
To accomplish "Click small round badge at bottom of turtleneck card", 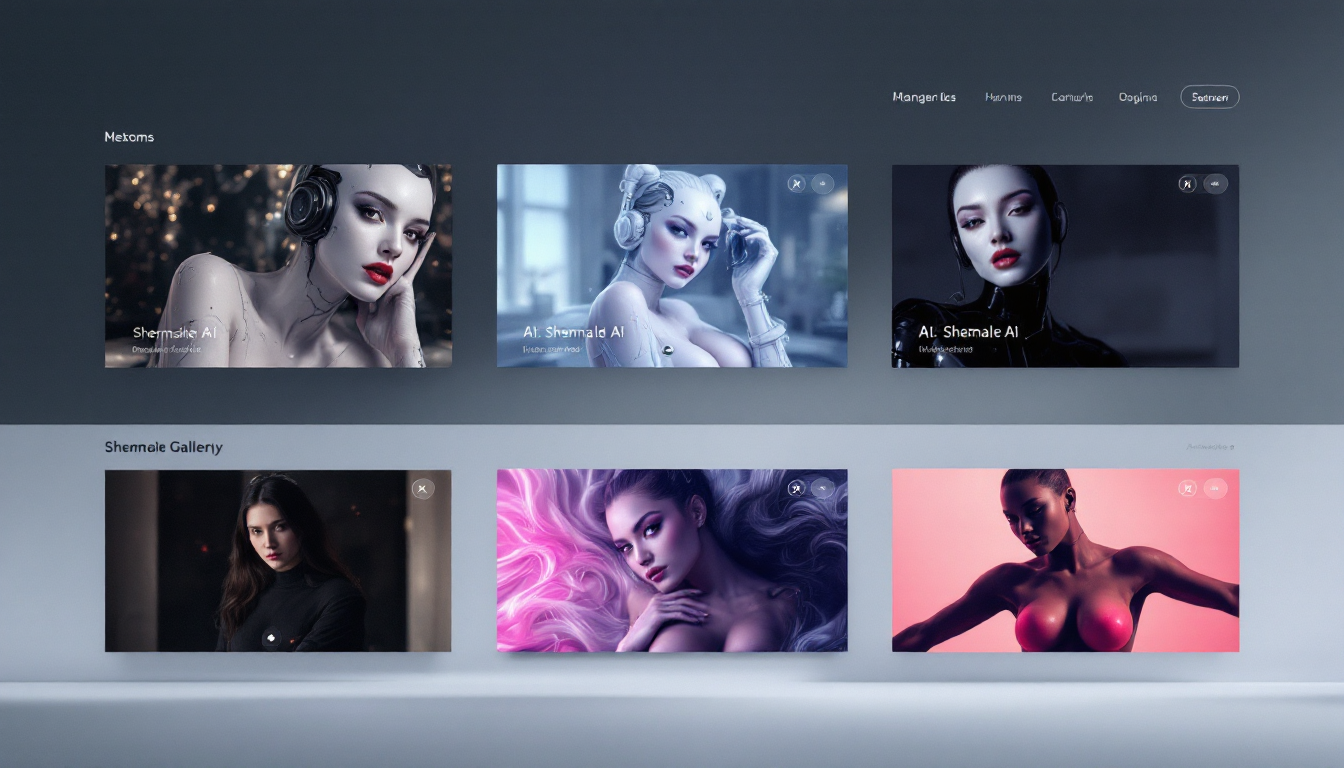I will 270,636.
